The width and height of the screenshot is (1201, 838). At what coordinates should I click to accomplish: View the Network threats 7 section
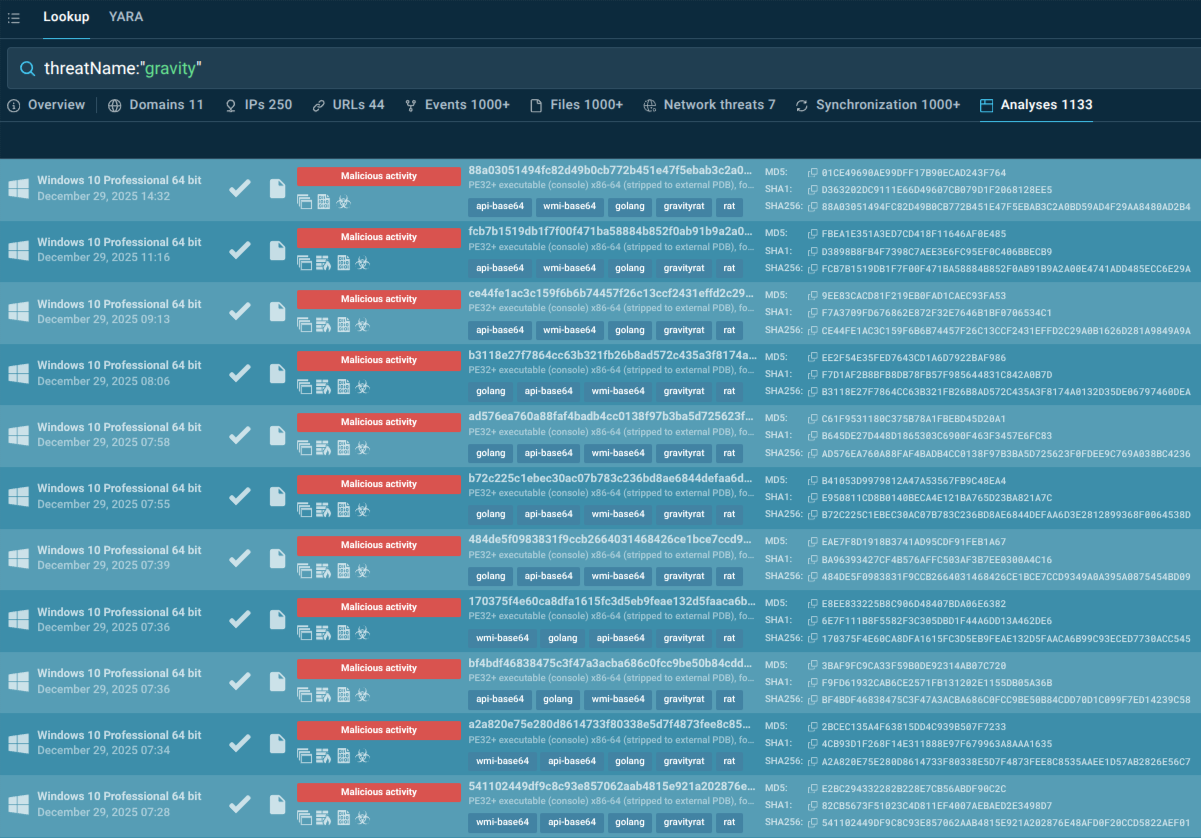710,104
